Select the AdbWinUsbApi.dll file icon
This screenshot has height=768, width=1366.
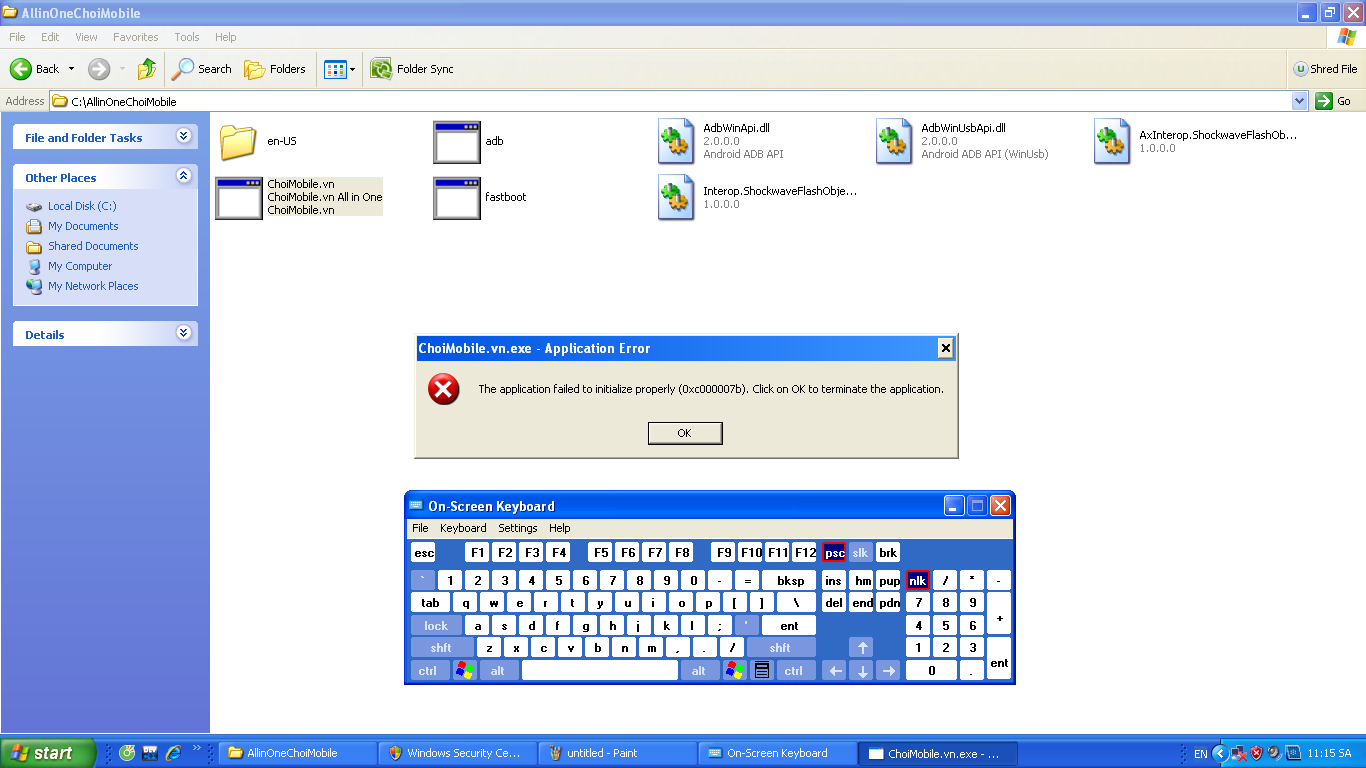895,141
